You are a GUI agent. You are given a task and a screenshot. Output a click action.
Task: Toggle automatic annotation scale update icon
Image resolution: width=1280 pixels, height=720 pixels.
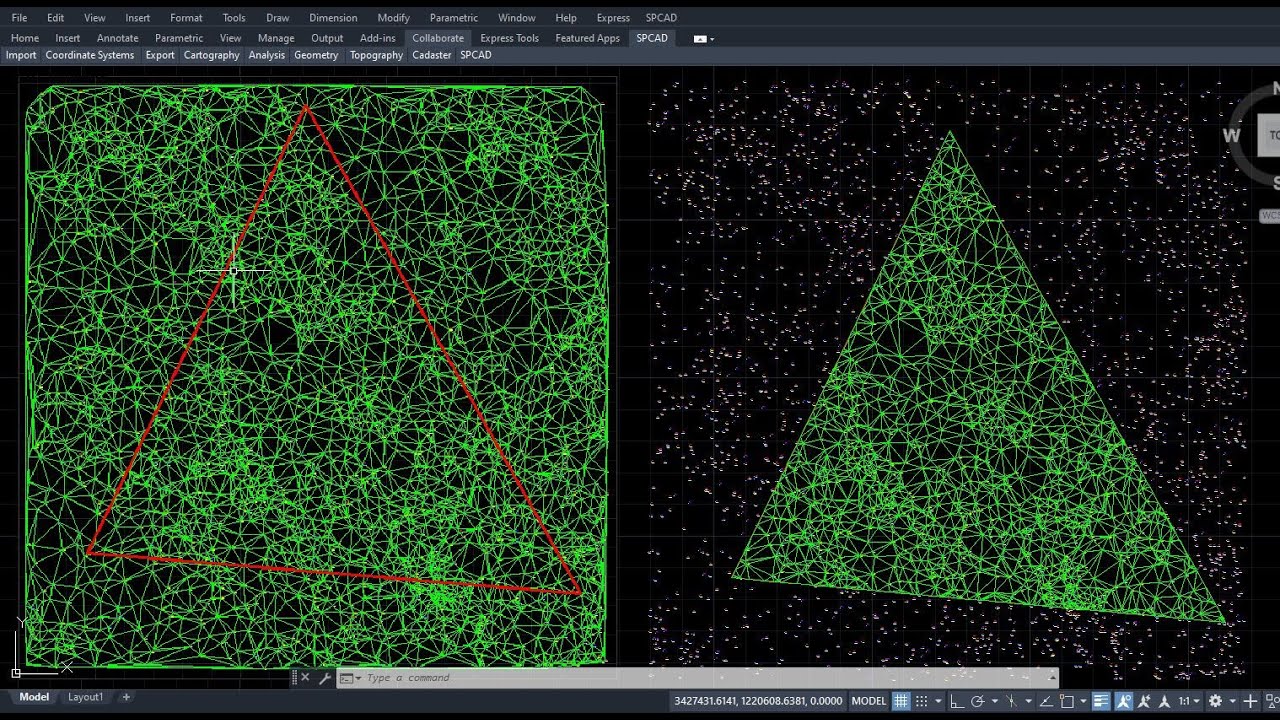(x=1144, y=701)
